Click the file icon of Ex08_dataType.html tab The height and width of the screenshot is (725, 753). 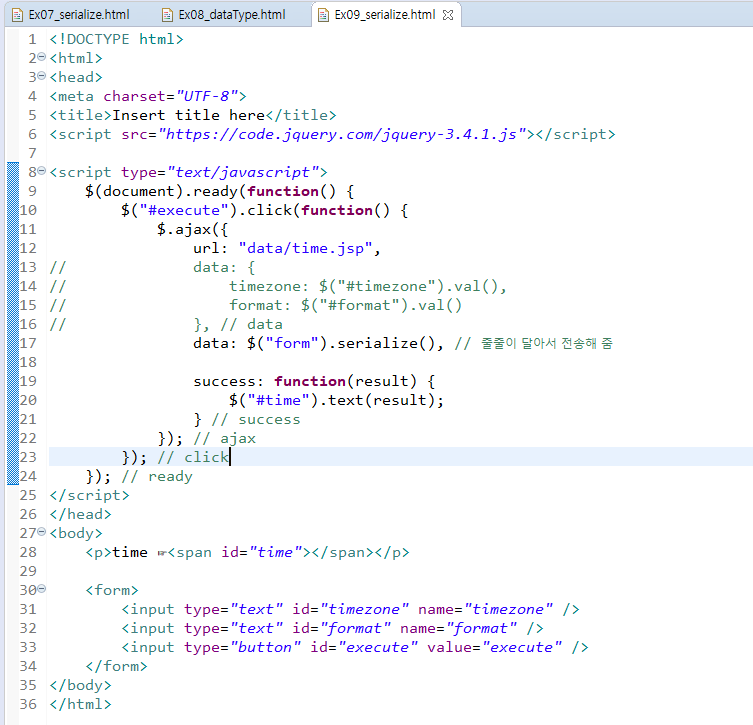(167, 15)
